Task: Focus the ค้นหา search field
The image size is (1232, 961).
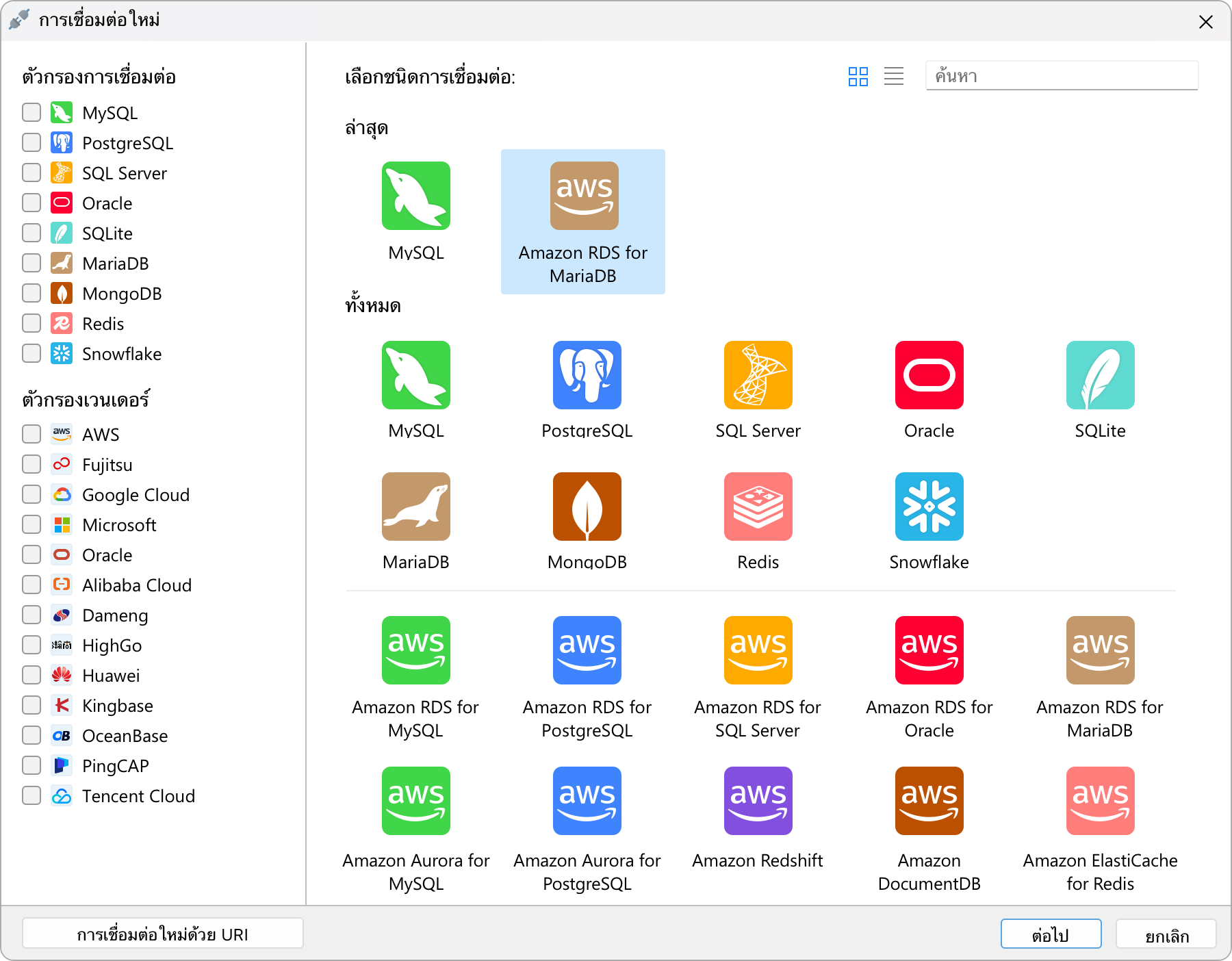Action: (1062, 75)
